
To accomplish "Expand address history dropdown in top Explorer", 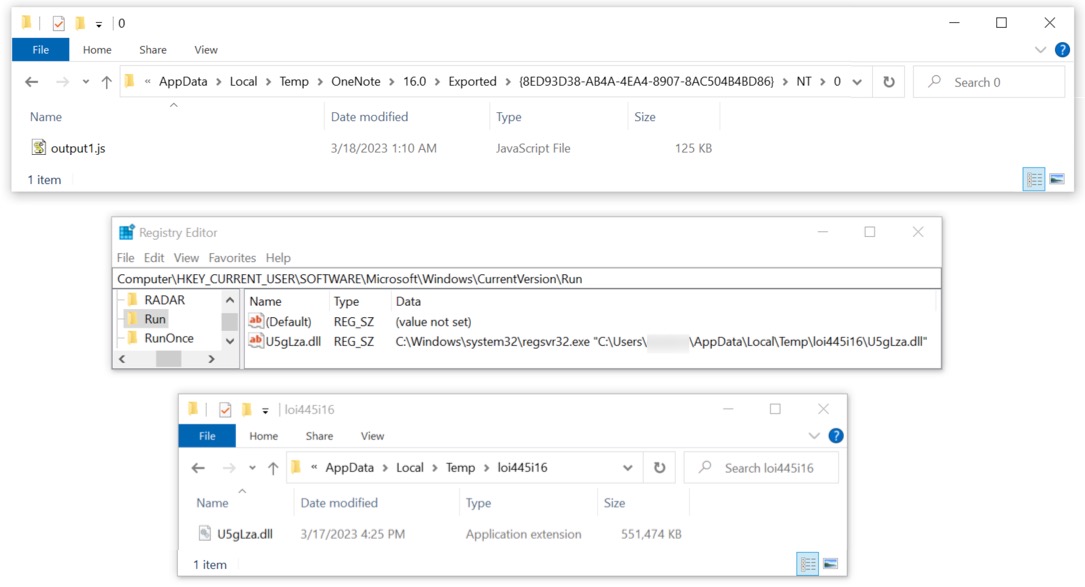I will point(857,82).
